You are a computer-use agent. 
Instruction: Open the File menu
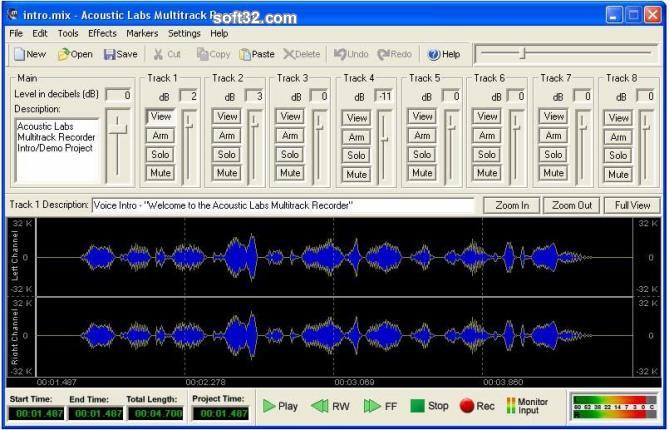tap(16, 33)
